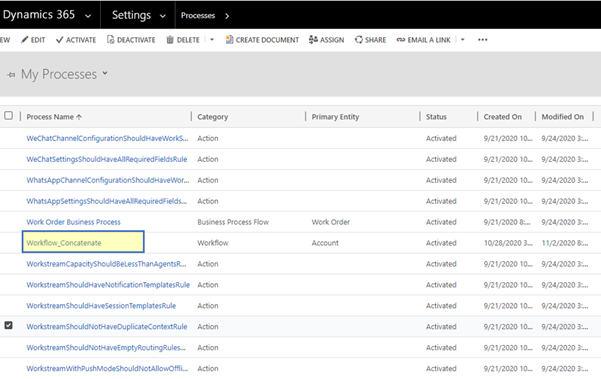601x379 pixels.
Task: Open WorkstreamShouldHaveSessionTemplatesRule link
Action: (x=101, y=306)
